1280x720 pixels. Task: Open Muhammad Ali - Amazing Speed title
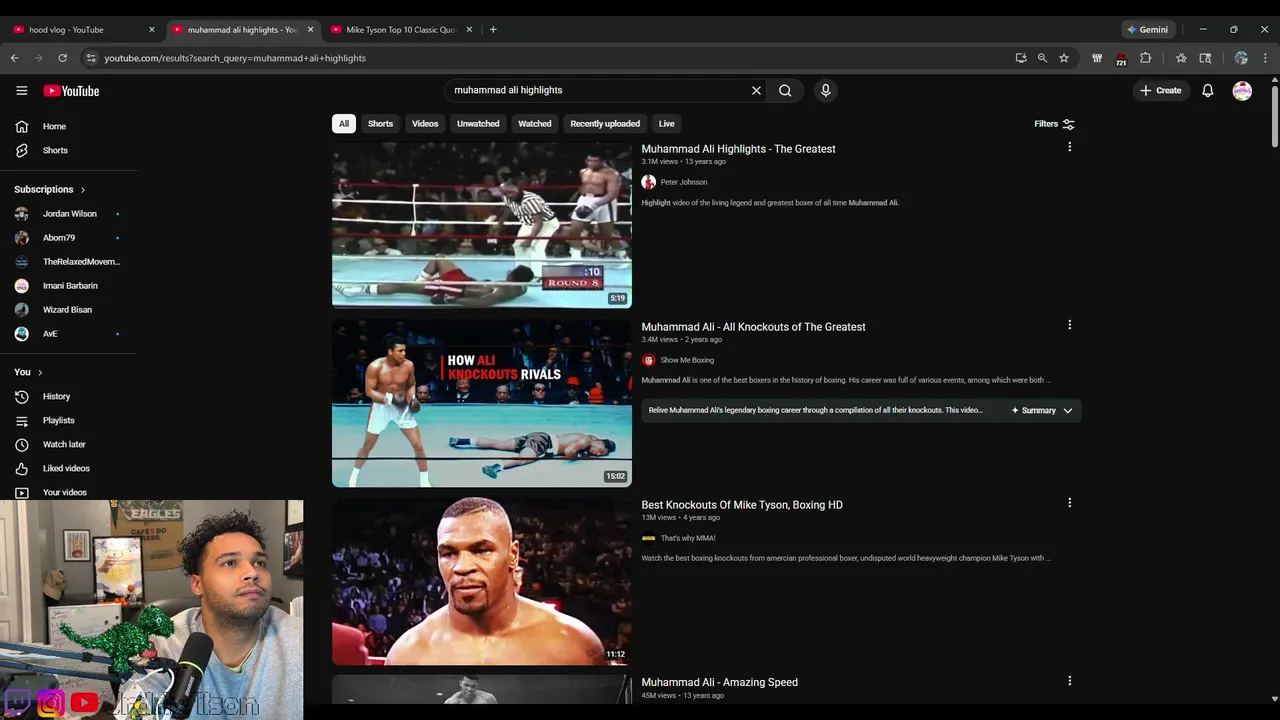tap(719, 682)
